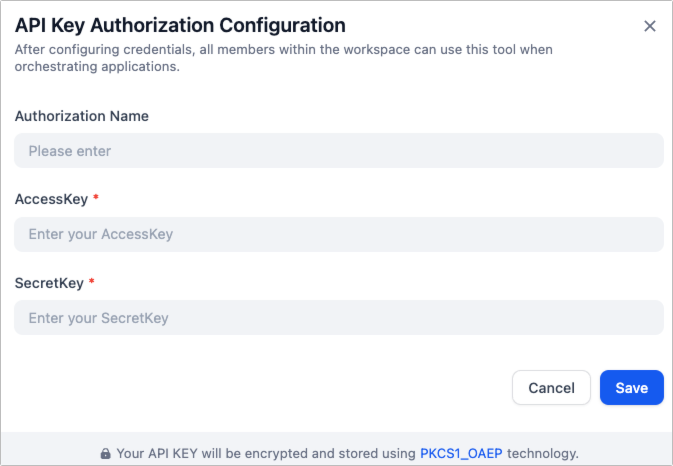Screen dimensions: 673x466
Task: Click the AccessKey field label
Action: coord(51,199)
